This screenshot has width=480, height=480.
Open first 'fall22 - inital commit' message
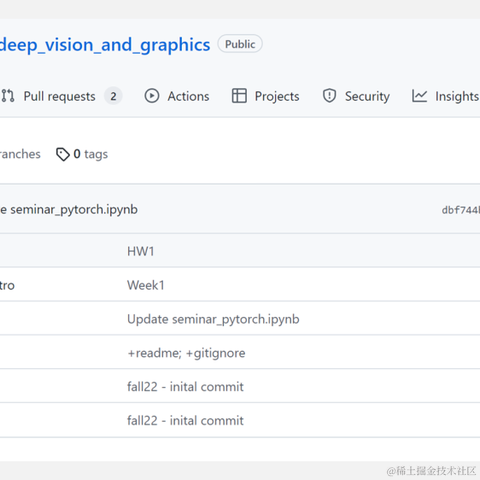tap(185, 387)
